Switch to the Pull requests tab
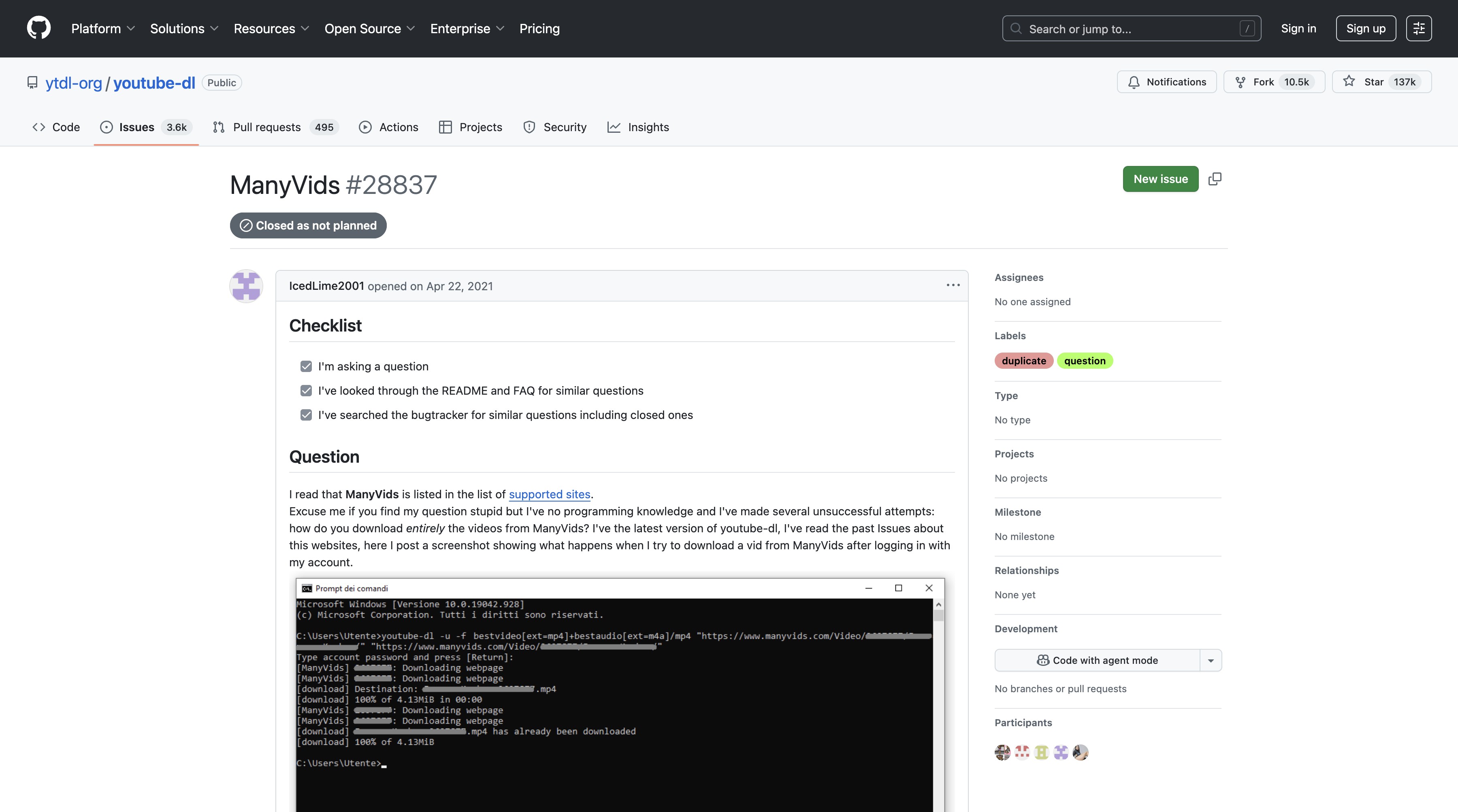The height and width of the screenshot is (812, 1458). (276, 128)
